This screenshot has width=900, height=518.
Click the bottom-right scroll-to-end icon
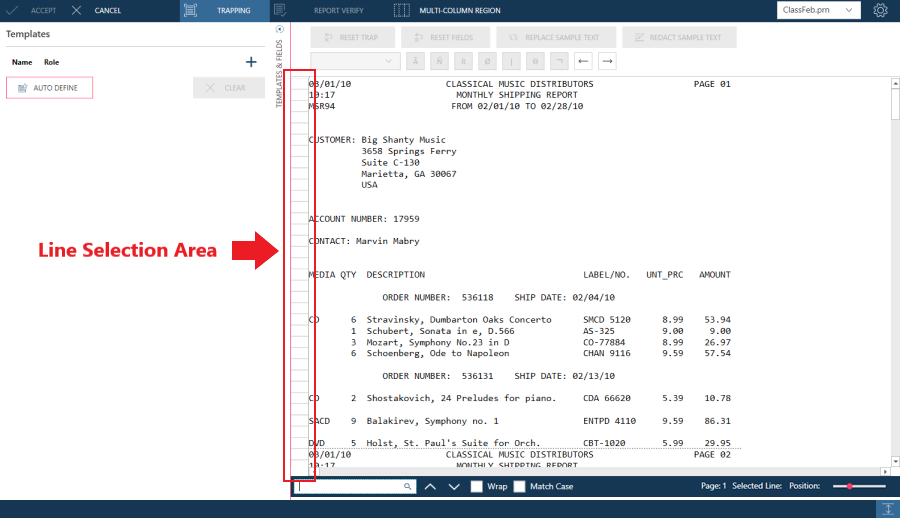886,509
